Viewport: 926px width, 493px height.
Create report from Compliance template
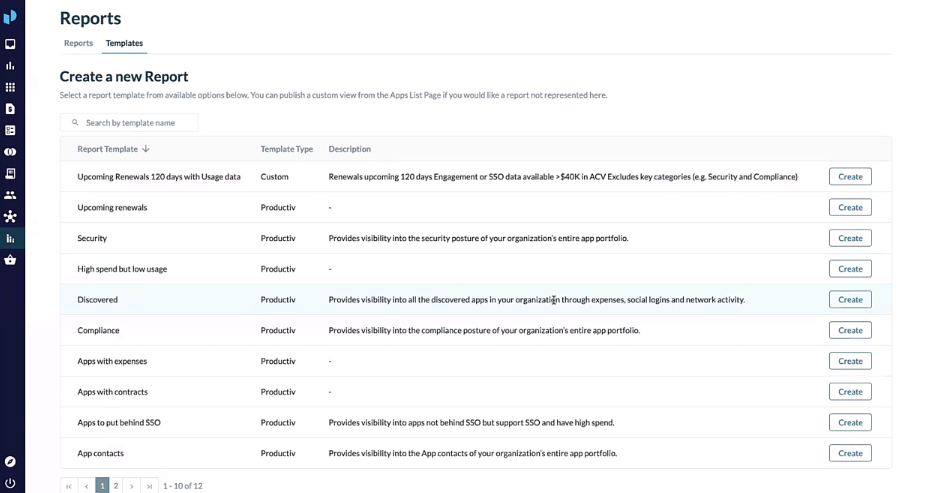pyautogui.click(x=850, y=330)
